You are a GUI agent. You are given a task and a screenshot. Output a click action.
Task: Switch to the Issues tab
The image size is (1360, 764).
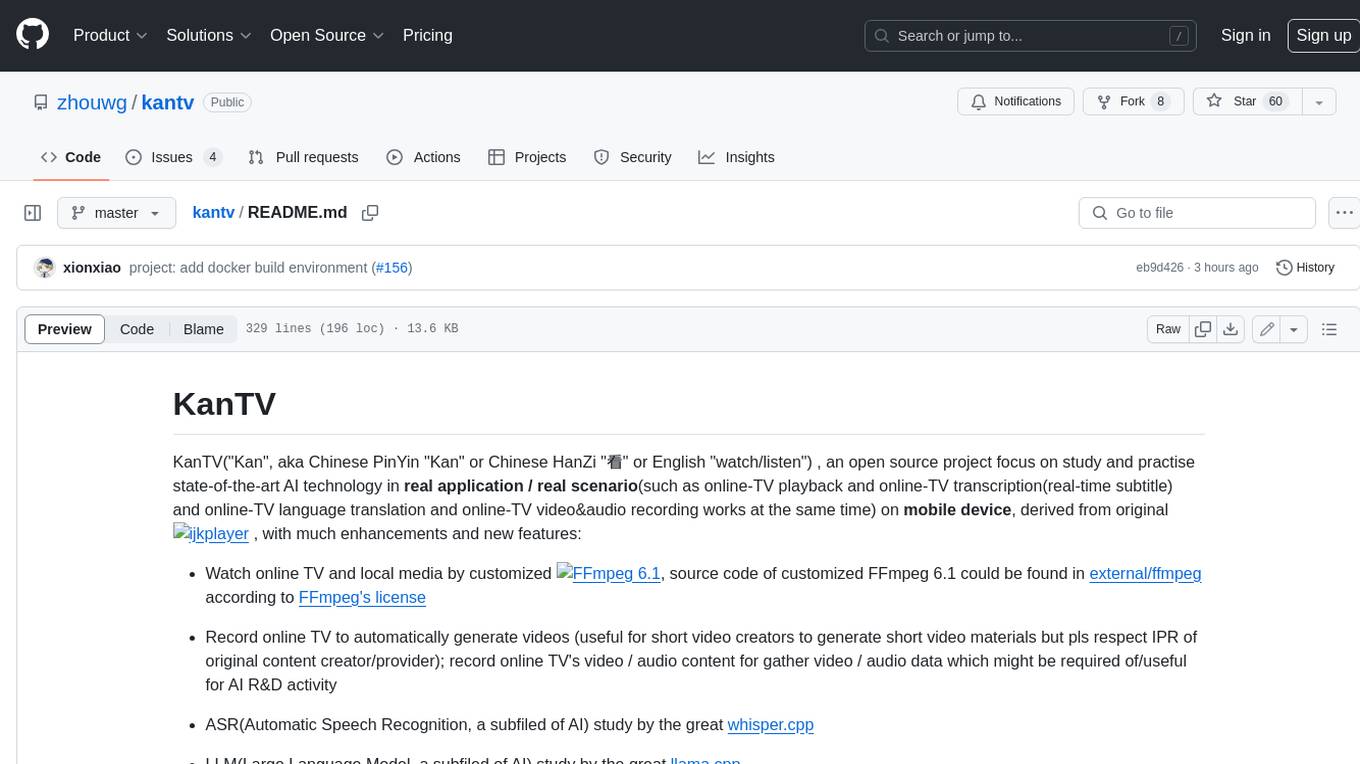pos(173,157)
